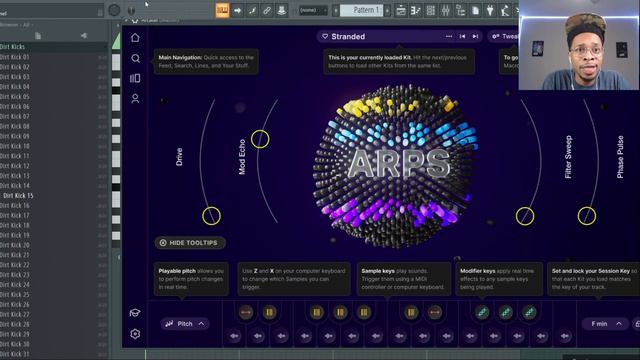The height and width of the screenshot is (360, 640).
Task: Click the round record-style button top left
Action: click(x=114, y=10)
